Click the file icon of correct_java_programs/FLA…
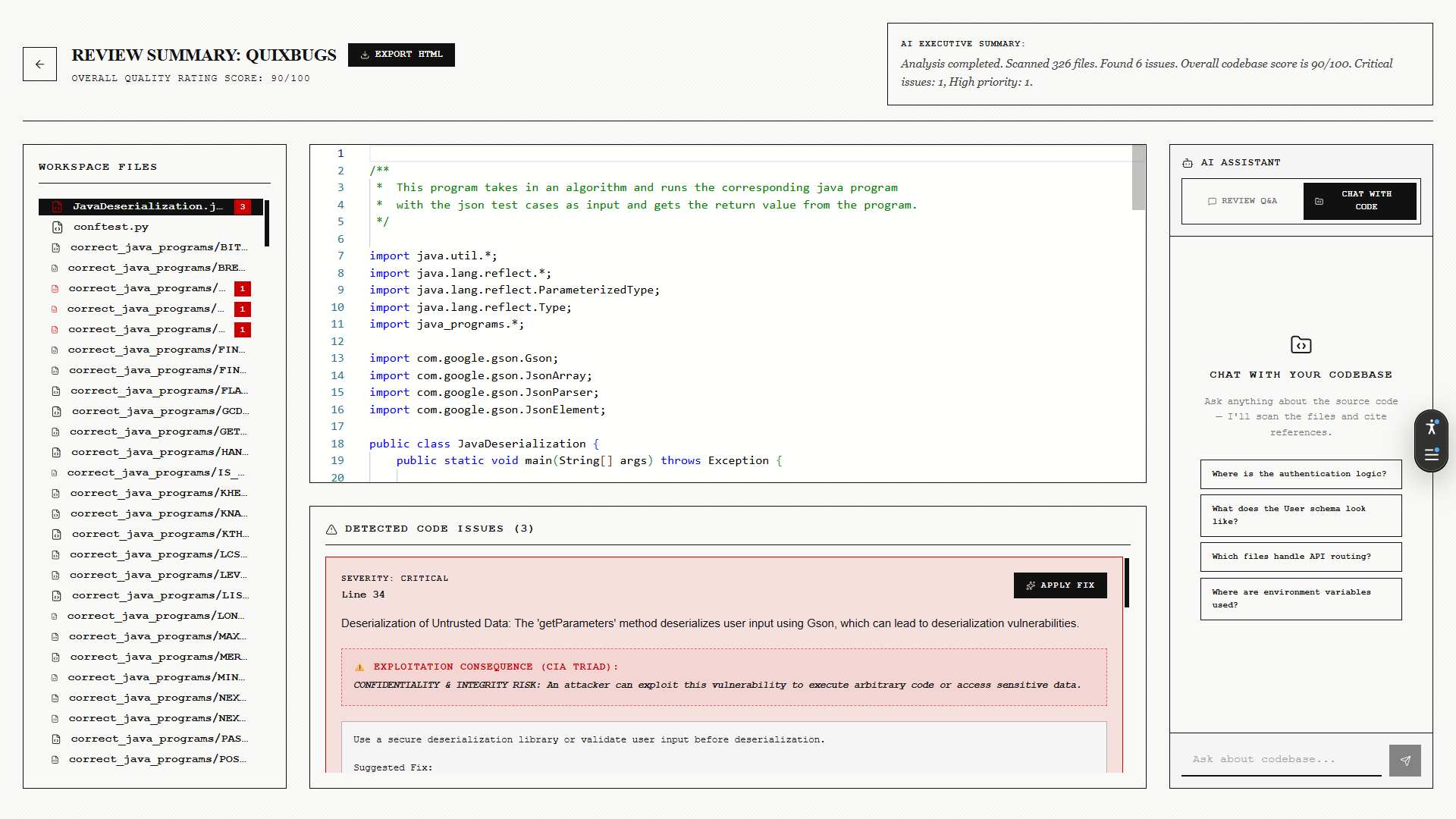 [55, 391]
